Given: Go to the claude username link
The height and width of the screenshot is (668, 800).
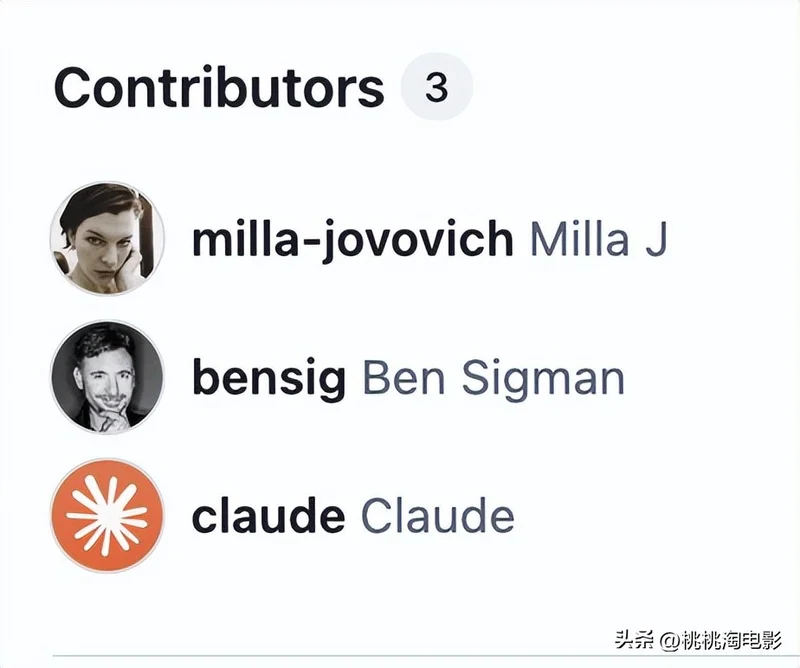Looking at the screenshot, I should point(268,517).
